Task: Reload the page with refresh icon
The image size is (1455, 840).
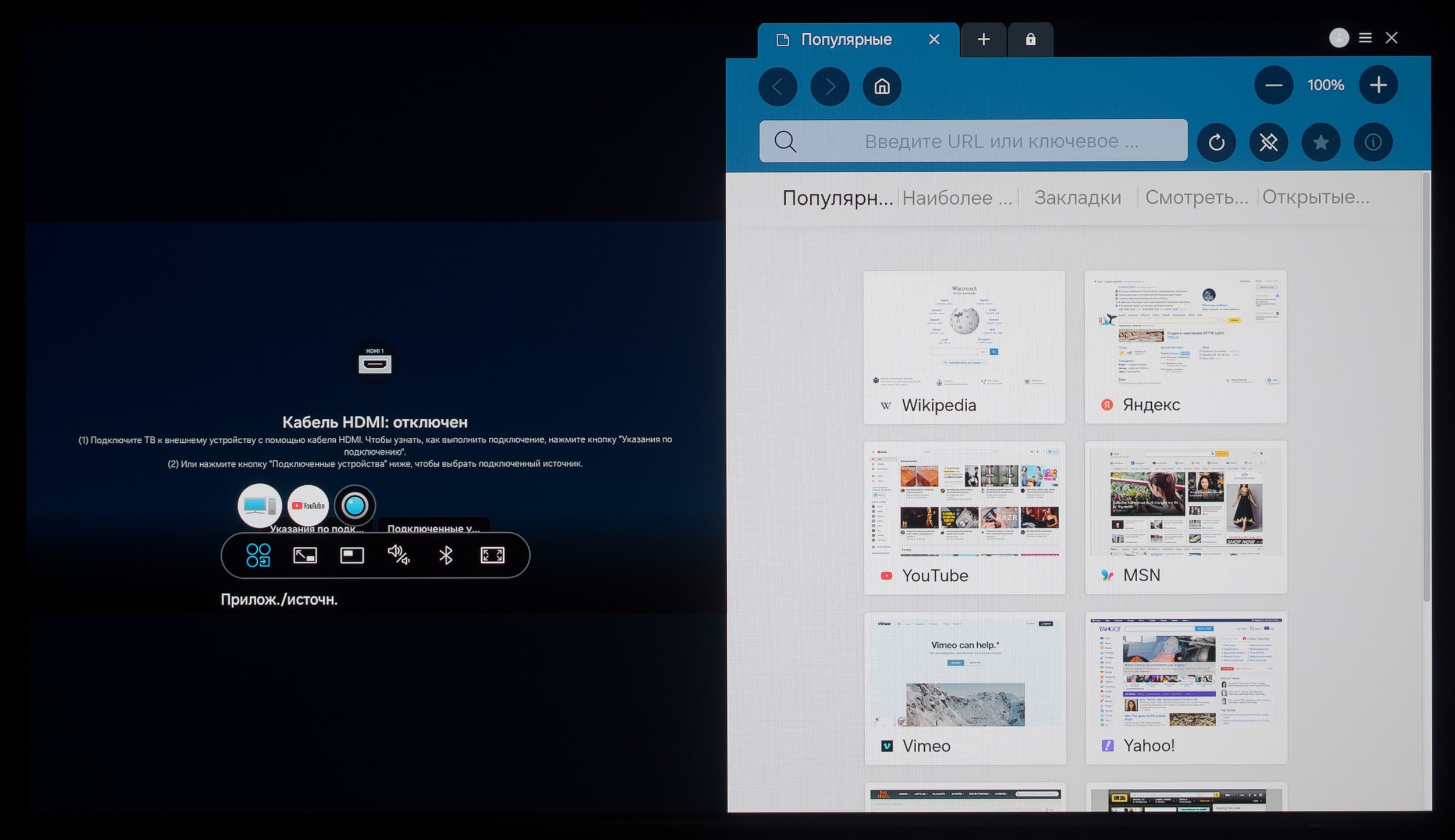Action: click(1216, 142)
